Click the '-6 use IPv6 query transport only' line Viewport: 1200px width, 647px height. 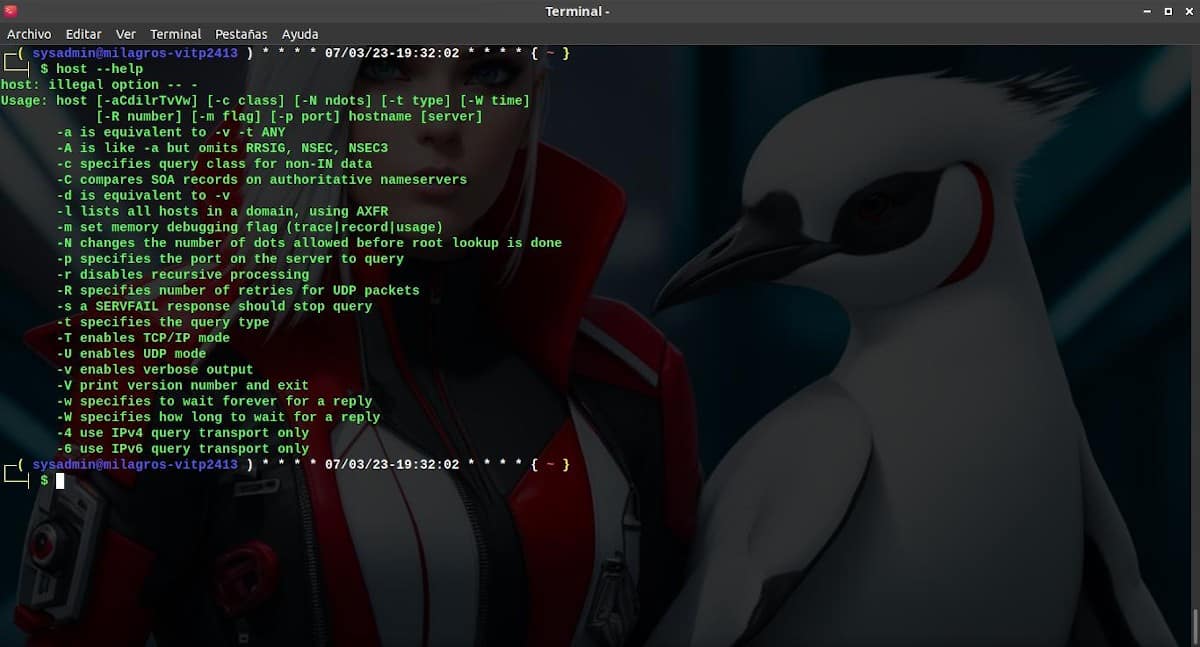click(x=183, y=449)
